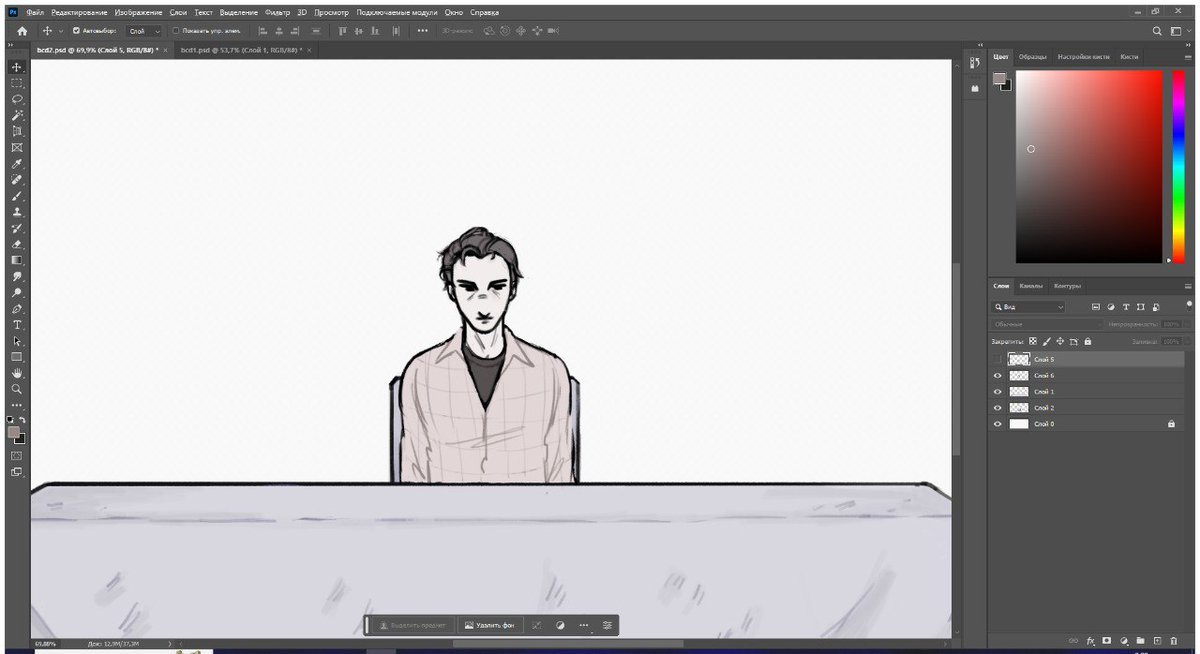Image resolution: width=1200 pixels, height=654 pixels.
Task: Select the Smudge tool
Action: pyautogui.click(x=17, y=276)
